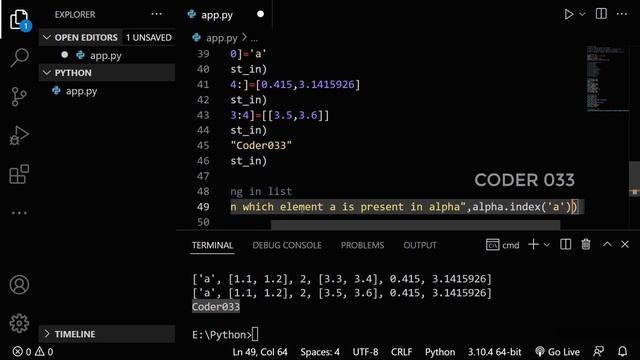The width and height of the screenshot is (640, 360).
Task: Open the Extensions view
Action: tap(19, 174)
